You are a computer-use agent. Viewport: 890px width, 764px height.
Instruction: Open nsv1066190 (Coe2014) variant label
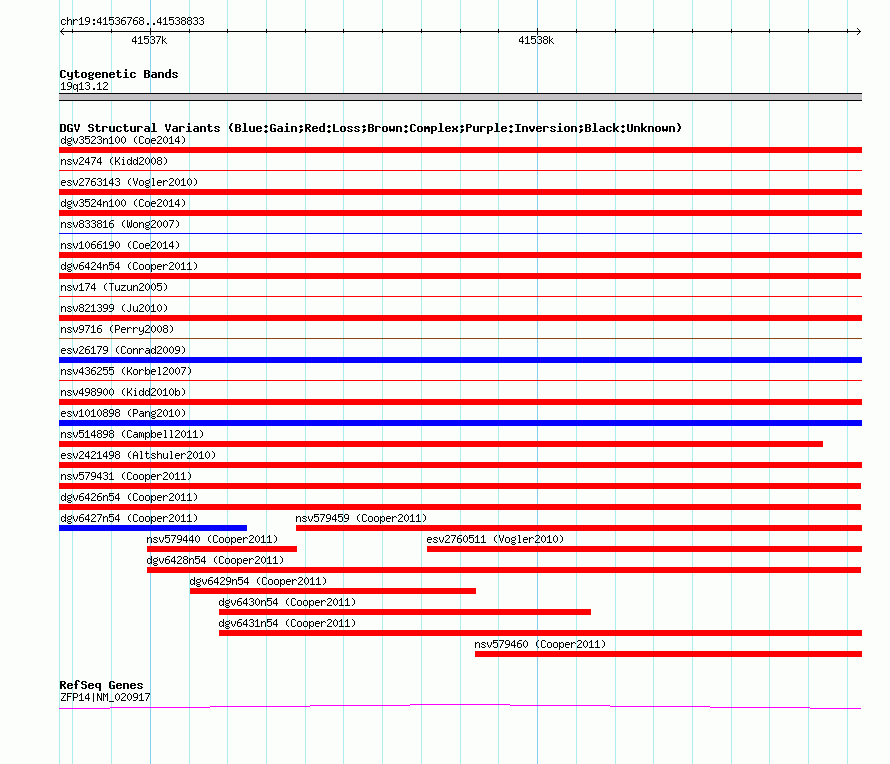[x=120, y=245]
